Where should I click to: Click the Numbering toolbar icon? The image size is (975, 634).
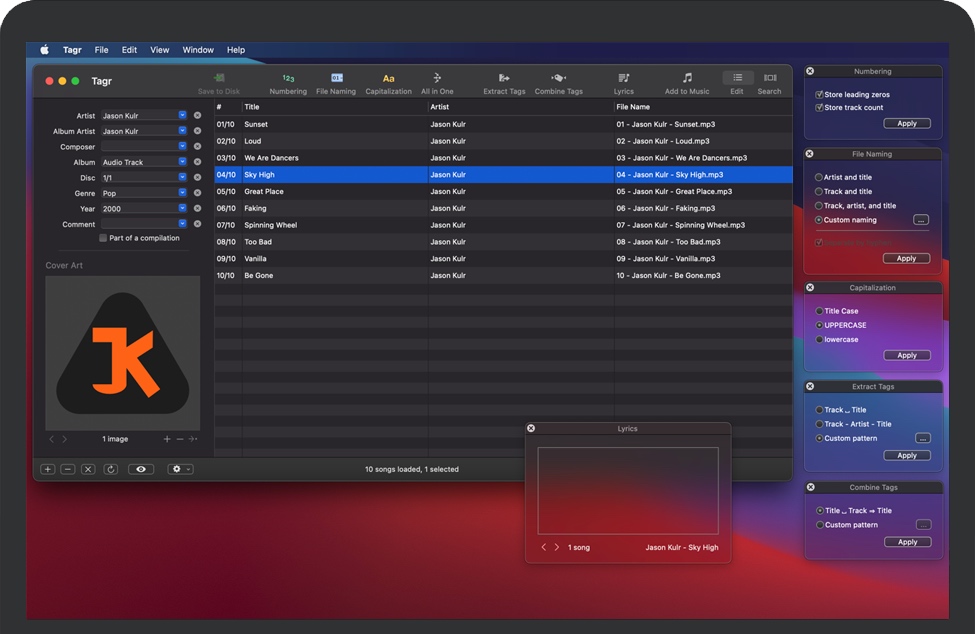288,78
